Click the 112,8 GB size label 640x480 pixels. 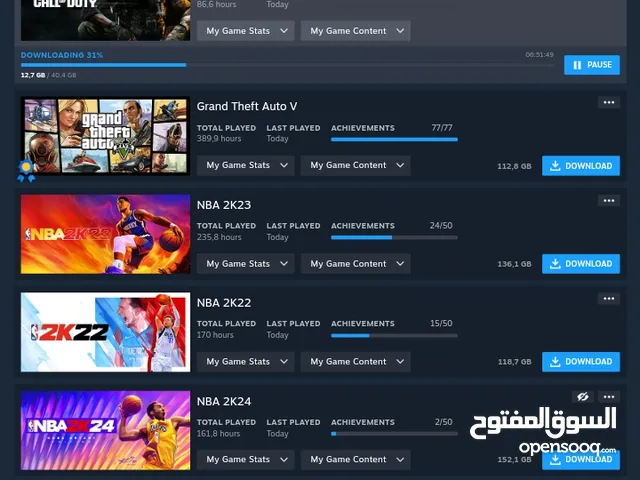pos(514,166)
